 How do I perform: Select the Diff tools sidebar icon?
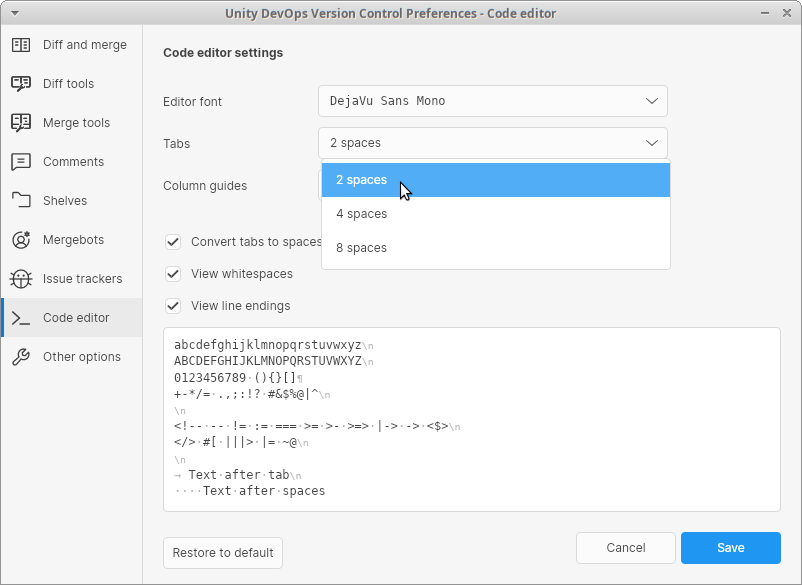click(20, 83)
